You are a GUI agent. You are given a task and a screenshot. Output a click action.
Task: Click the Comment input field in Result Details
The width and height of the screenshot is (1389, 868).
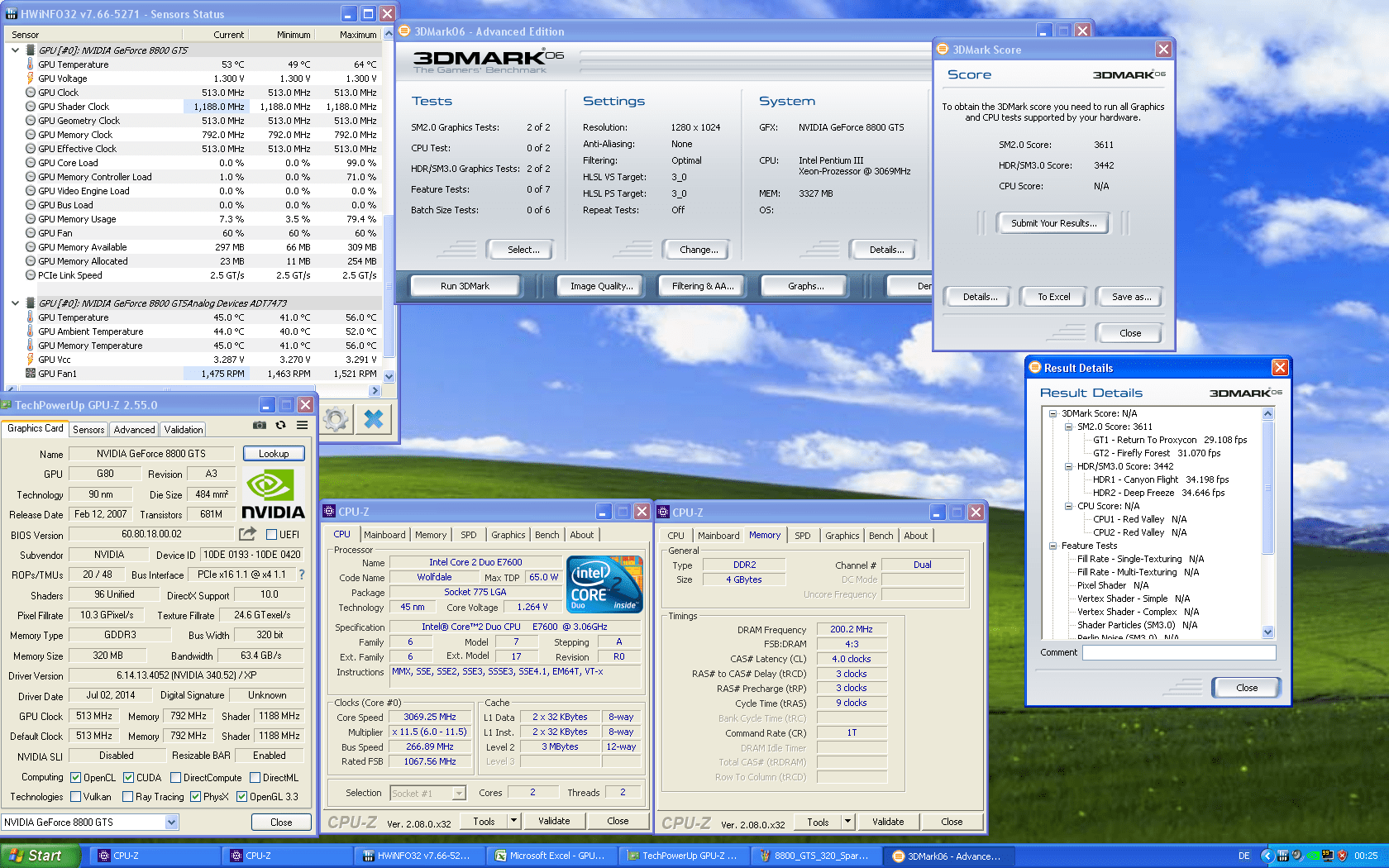pyautogui.click(x=1178, y=653)
